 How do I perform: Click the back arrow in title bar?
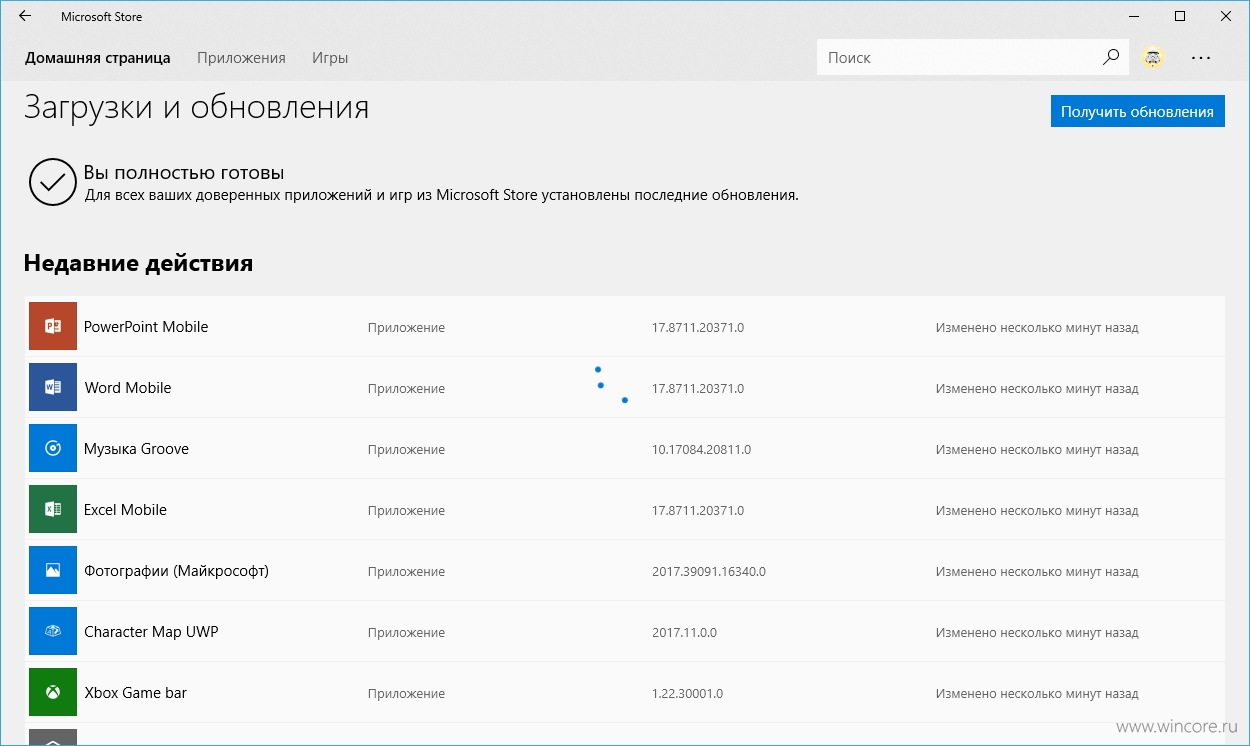pyautogui.click(x=25, y=16)
